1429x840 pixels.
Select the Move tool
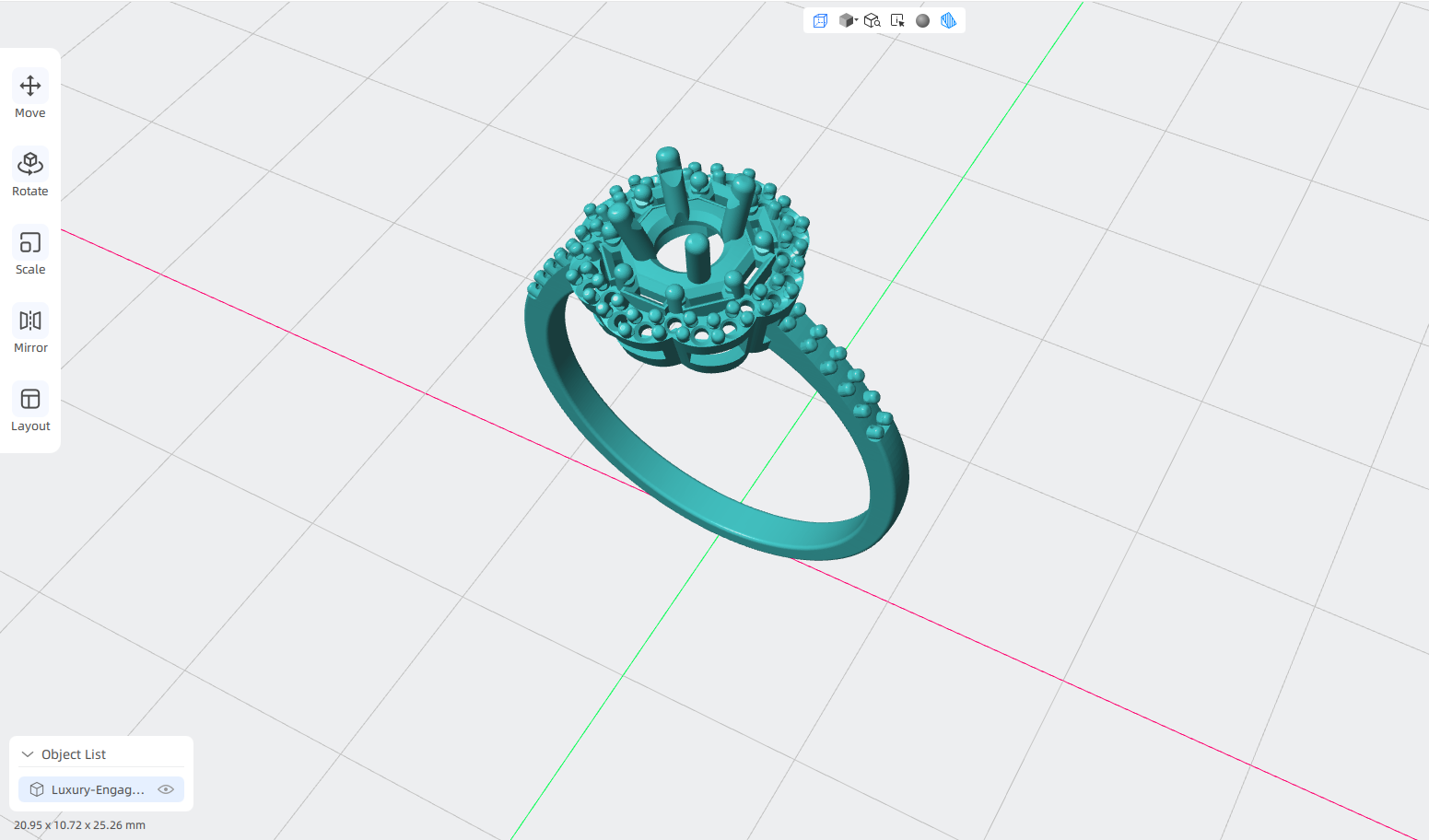[x=30, y=96]
